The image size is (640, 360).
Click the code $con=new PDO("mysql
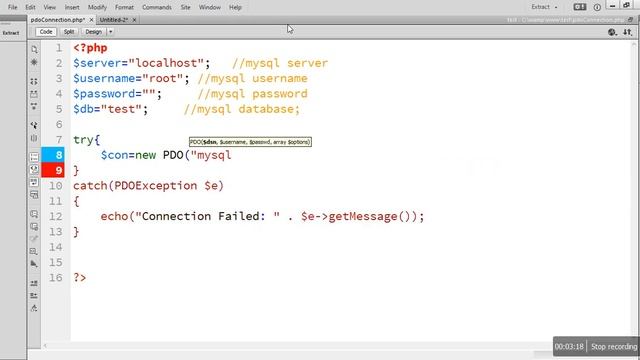(166, 155)
